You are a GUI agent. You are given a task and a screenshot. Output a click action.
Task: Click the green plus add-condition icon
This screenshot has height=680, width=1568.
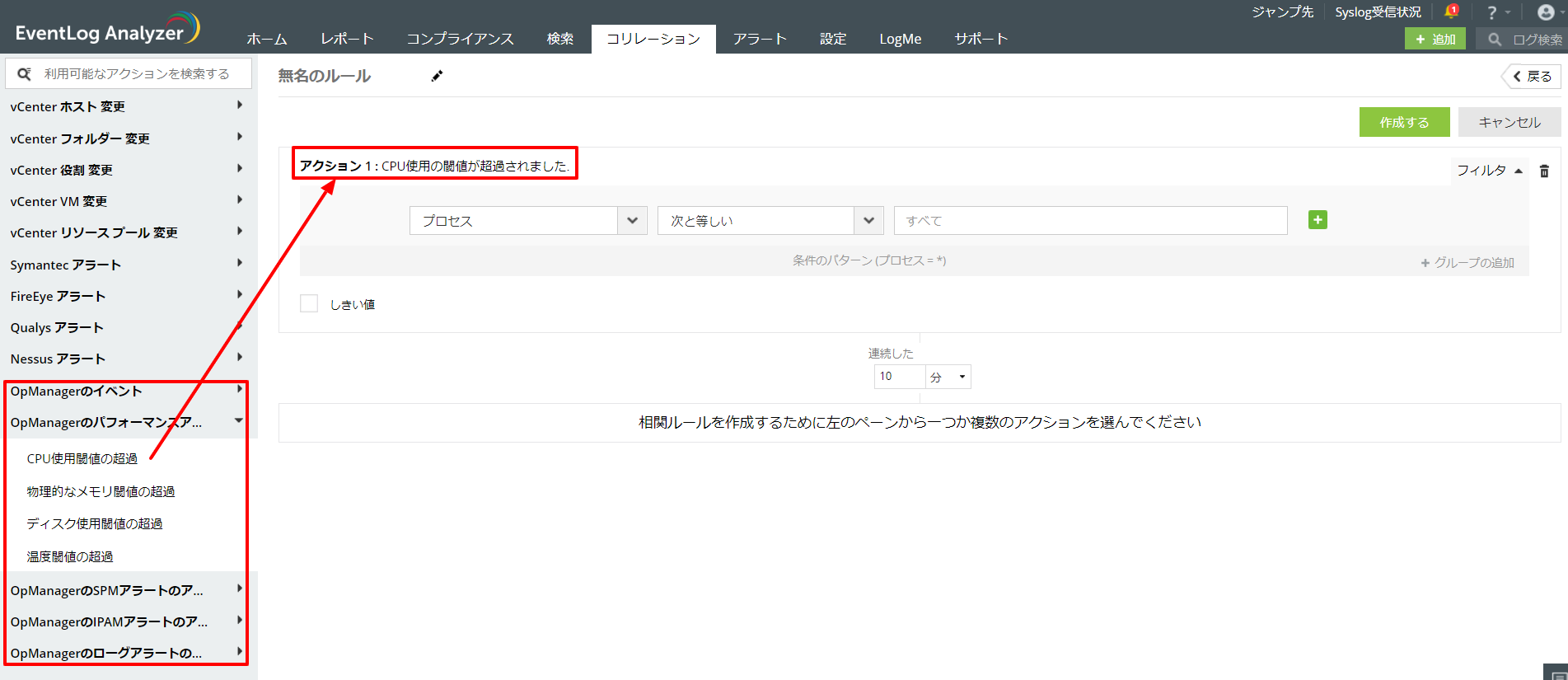[1318, 220]
